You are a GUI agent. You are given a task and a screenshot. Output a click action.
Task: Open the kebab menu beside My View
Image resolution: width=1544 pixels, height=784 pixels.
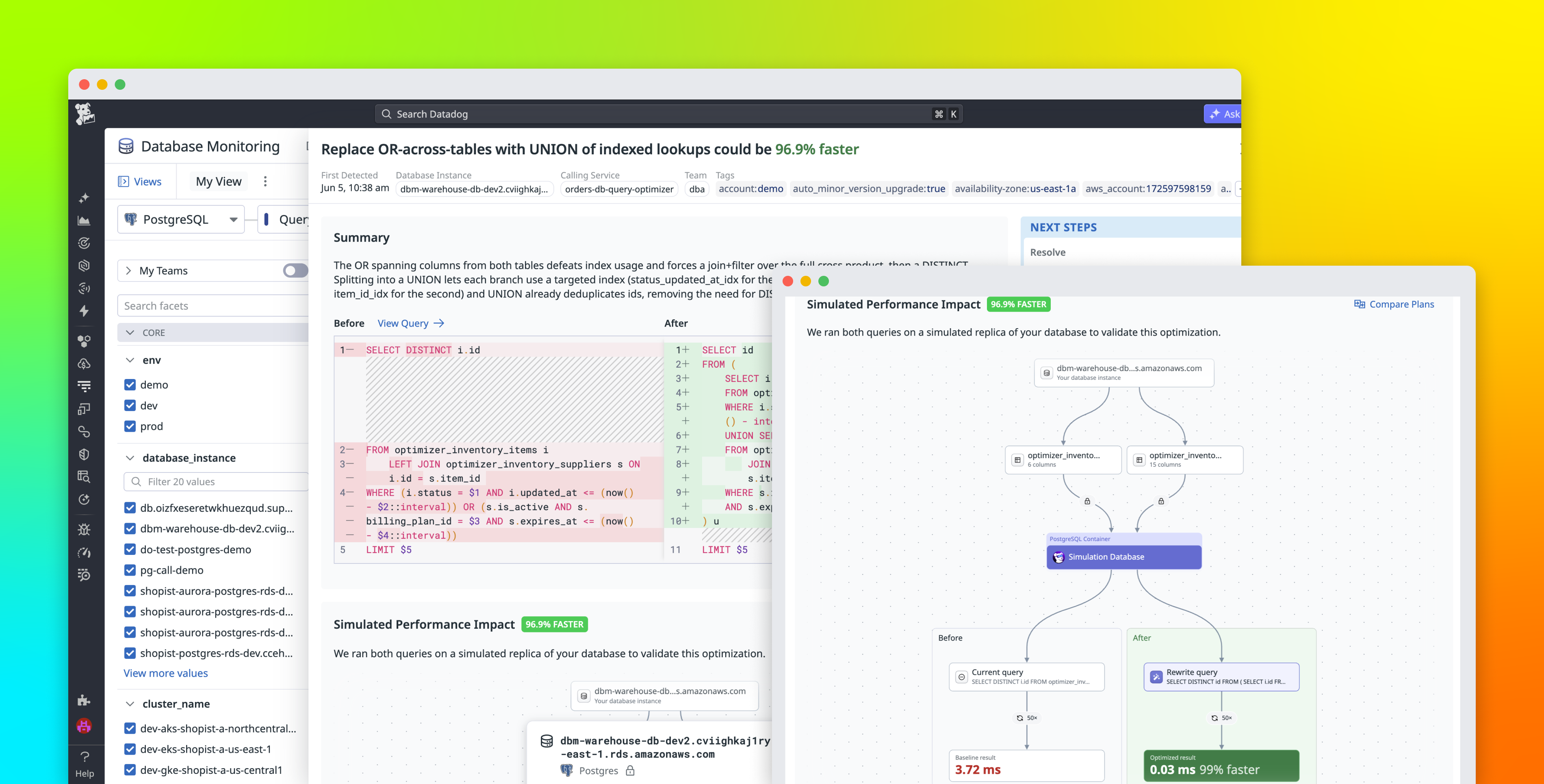(x=265, y=182)
